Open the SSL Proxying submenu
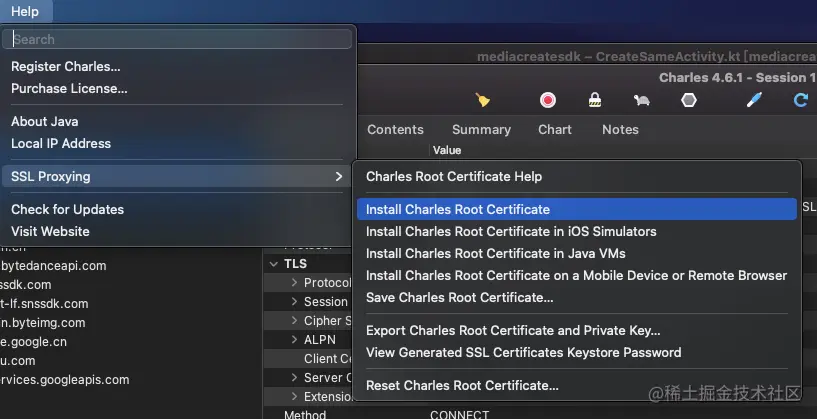This screenshot has height=419, width=817. tap(177, 176)
